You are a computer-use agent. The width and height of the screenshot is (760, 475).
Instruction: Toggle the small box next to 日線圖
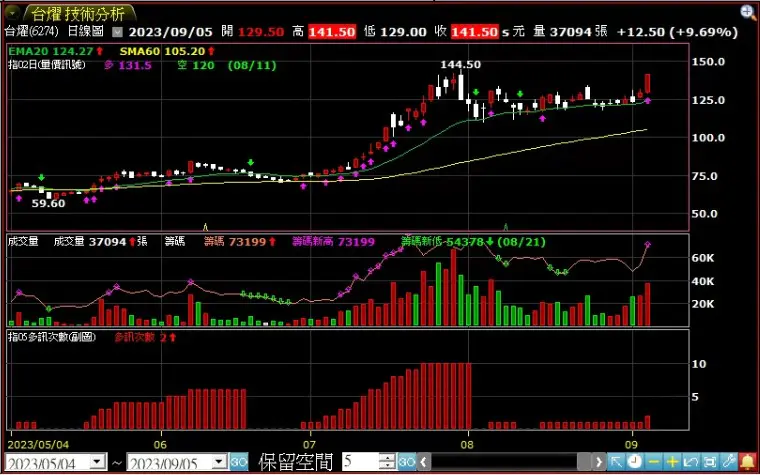click(118, 32)
